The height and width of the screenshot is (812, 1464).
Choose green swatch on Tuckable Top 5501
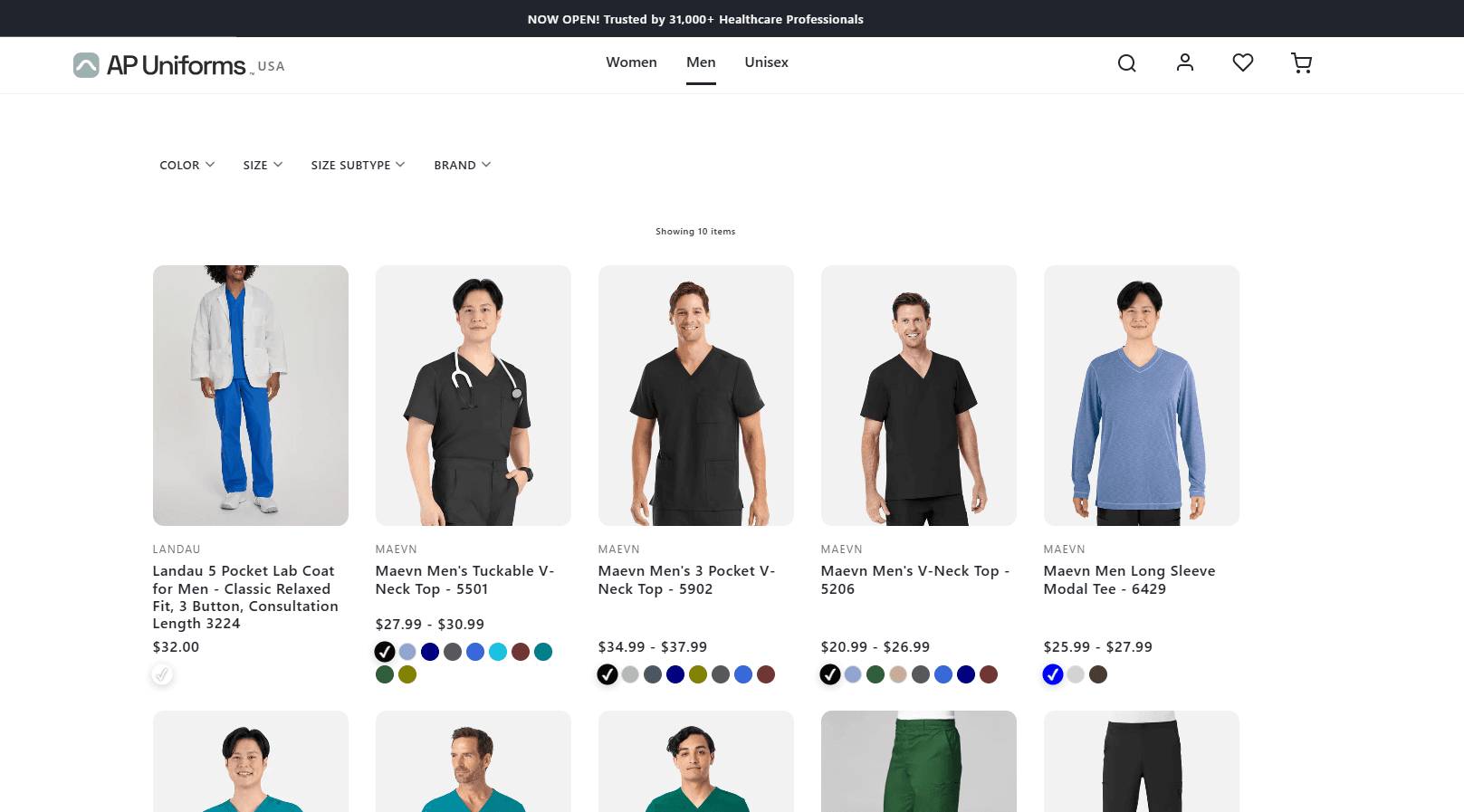(385, 674)
